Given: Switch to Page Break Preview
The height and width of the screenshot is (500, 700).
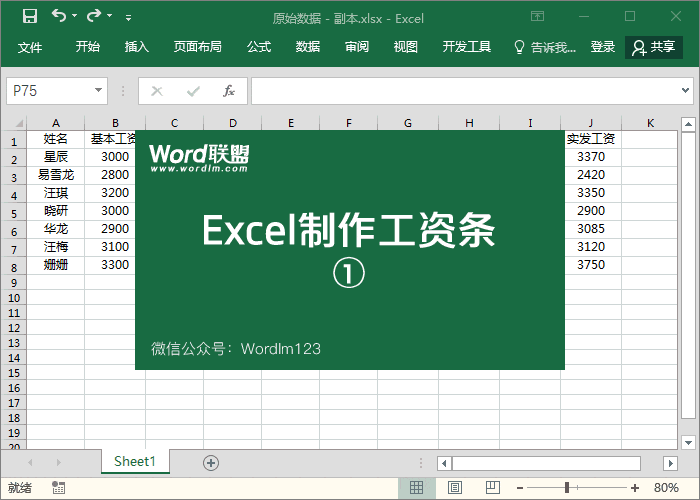Looking at the screenshot, I should [492, 487].
